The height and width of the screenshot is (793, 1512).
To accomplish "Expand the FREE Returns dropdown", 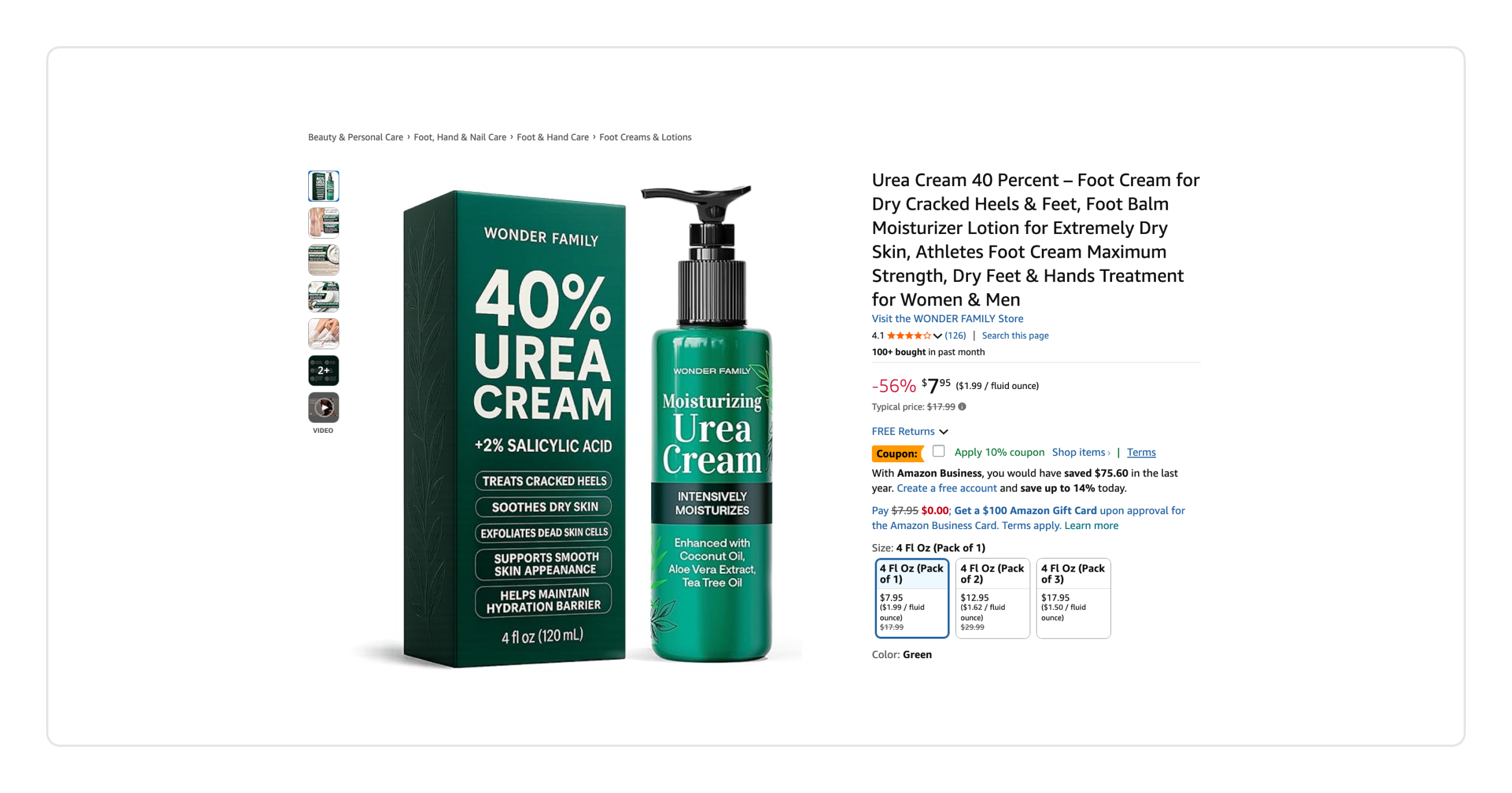I will pos(910,432).
